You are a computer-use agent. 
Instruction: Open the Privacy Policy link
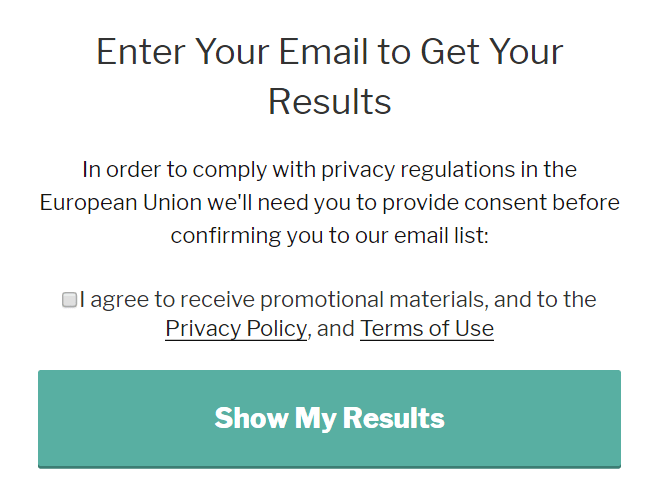(236, 329)
